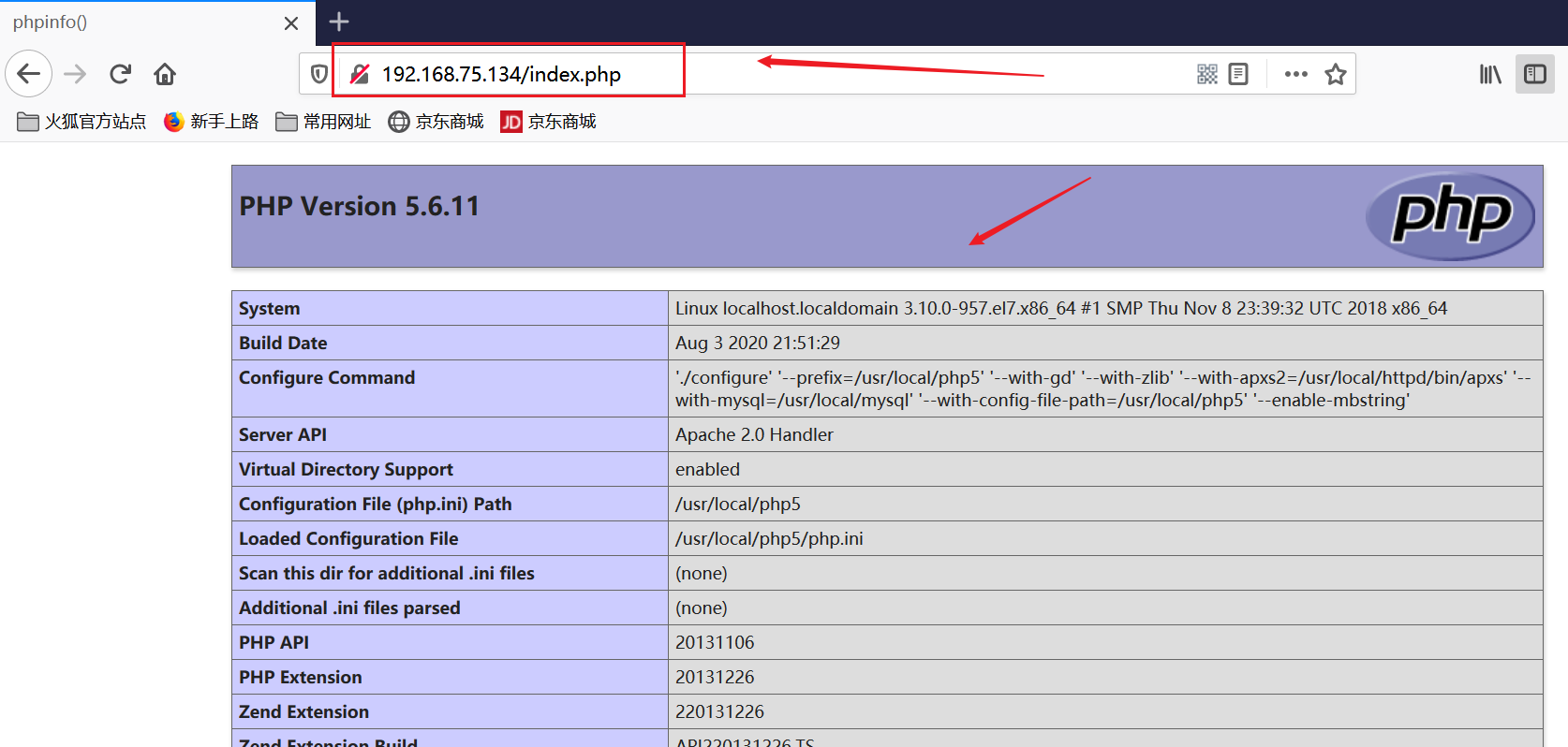Click the Linux localhost.localdomain system value

(x=1061, y=308)
